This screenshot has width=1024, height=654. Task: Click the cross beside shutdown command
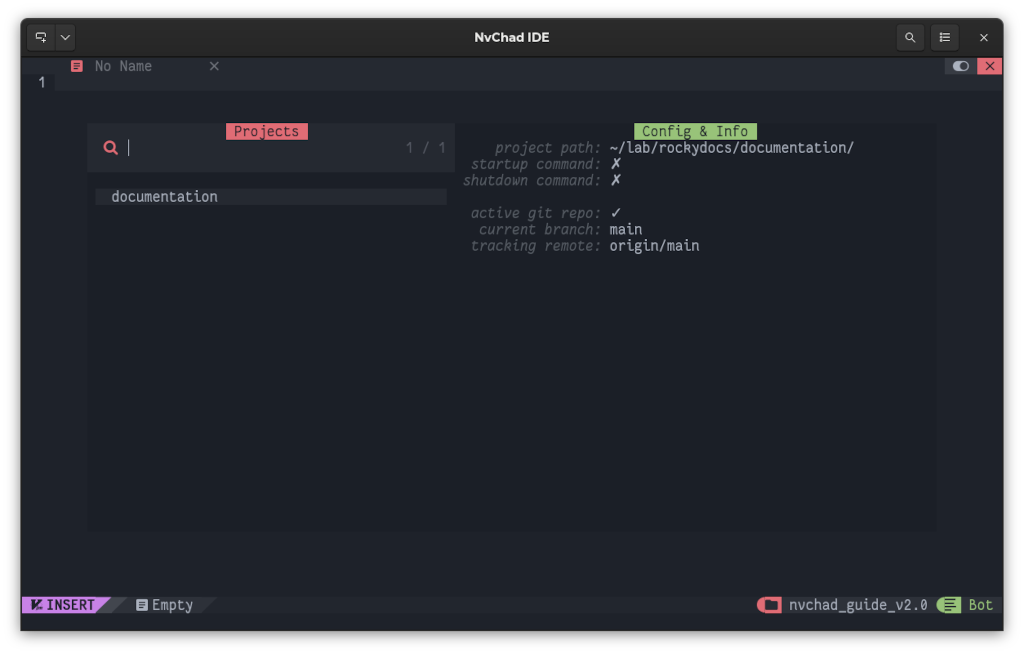click(614, 180)
